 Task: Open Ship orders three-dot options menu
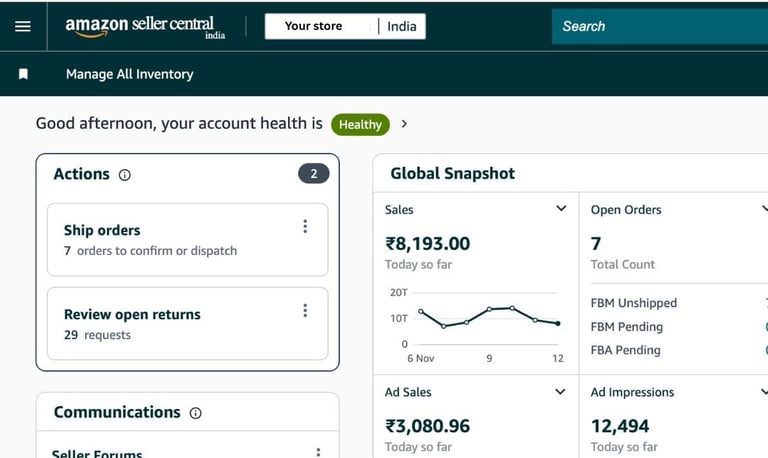pyautogui.click(x=305, y=227)
